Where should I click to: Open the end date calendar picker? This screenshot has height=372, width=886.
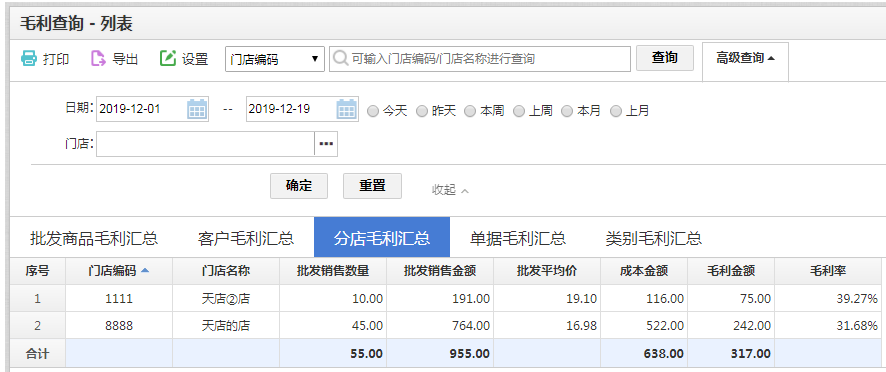pyautogui.click(x=346, y=109)
